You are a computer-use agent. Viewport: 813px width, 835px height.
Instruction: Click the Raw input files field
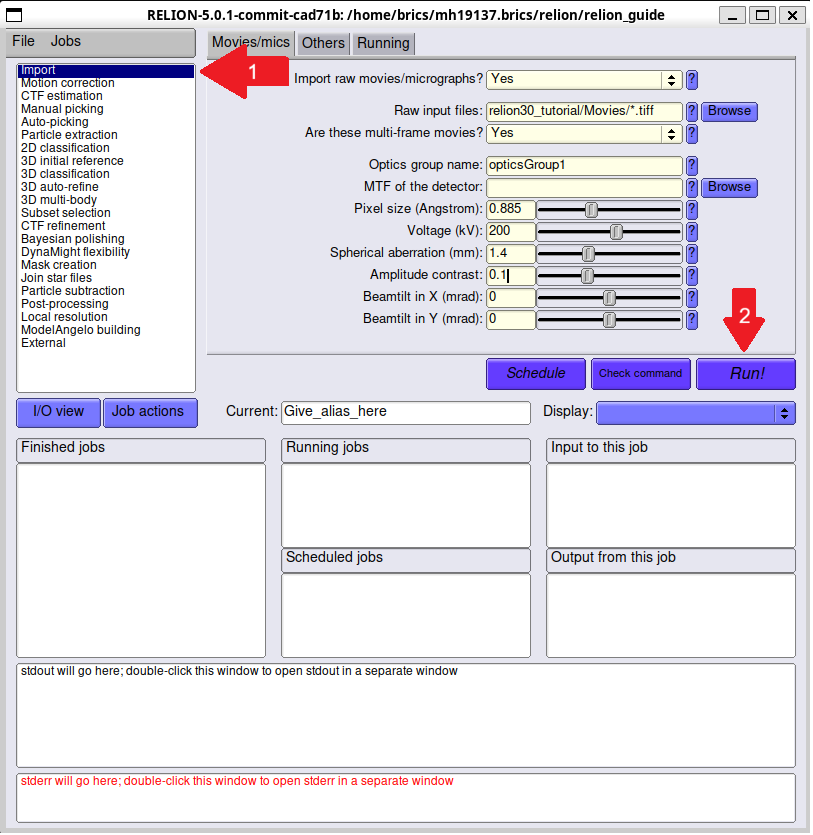click(584, 111)
